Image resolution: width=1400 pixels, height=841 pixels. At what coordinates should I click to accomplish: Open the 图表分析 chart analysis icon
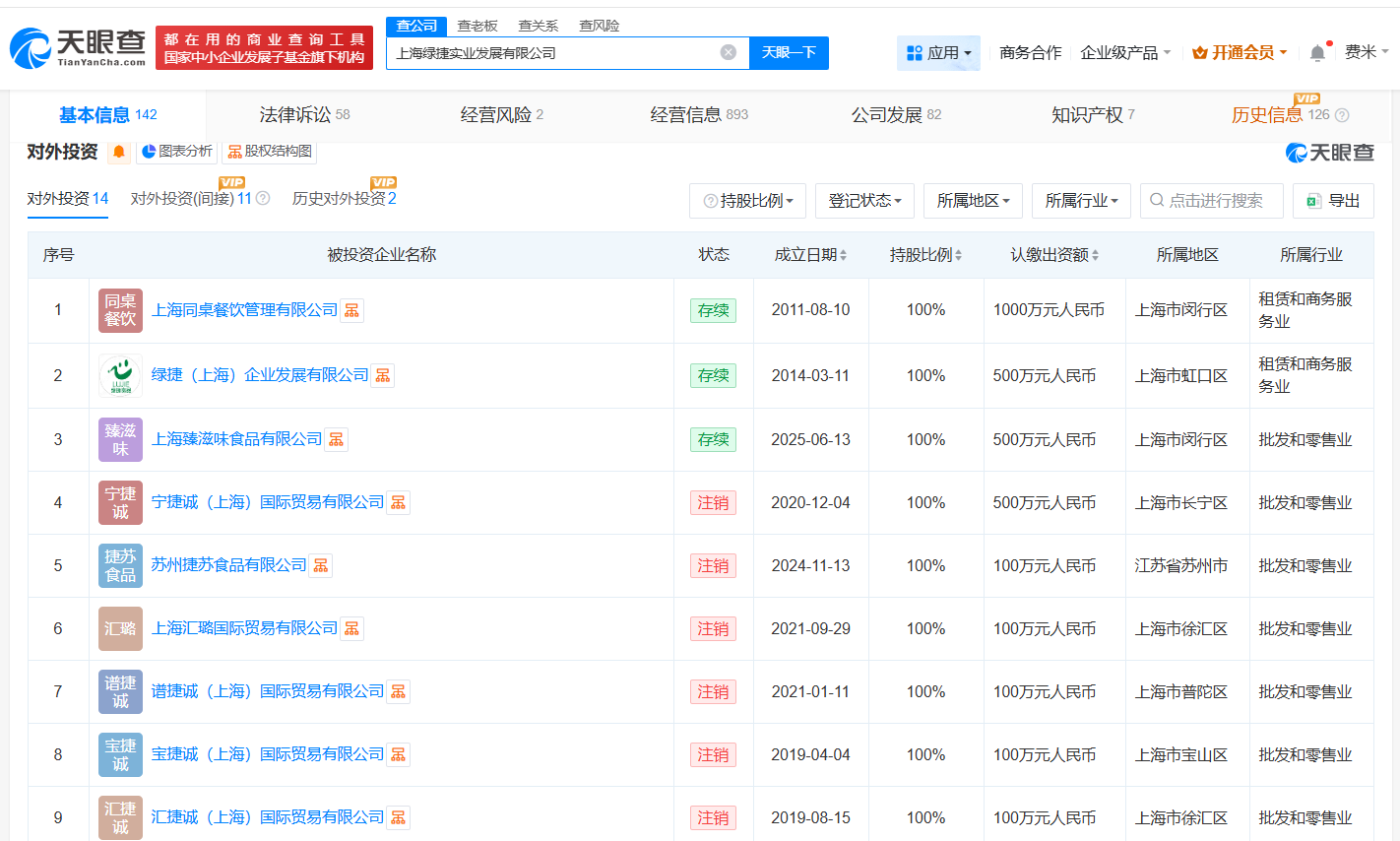173,152
